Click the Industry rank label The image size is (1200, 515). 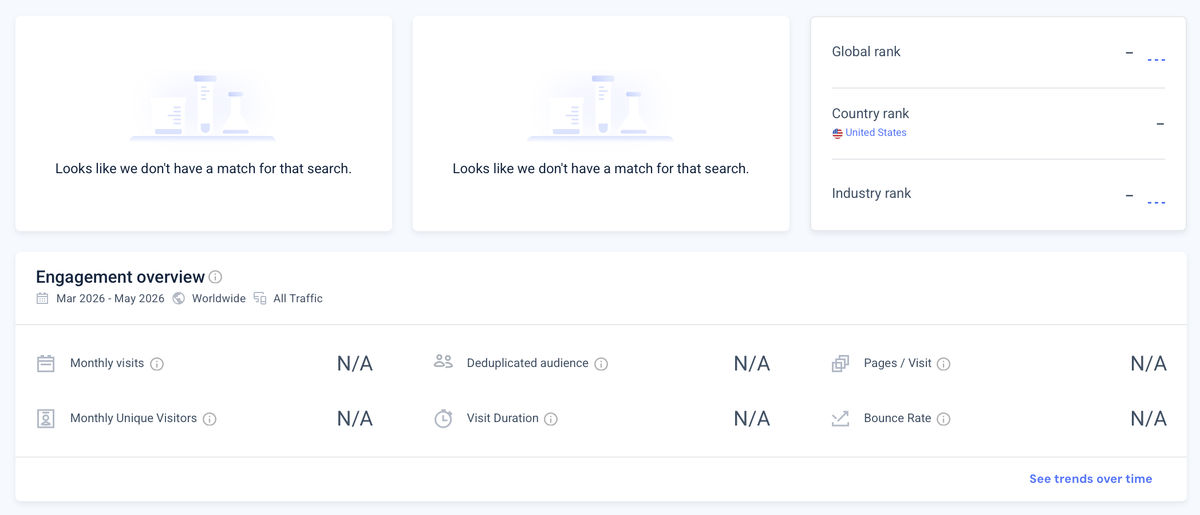coord(871,194)
